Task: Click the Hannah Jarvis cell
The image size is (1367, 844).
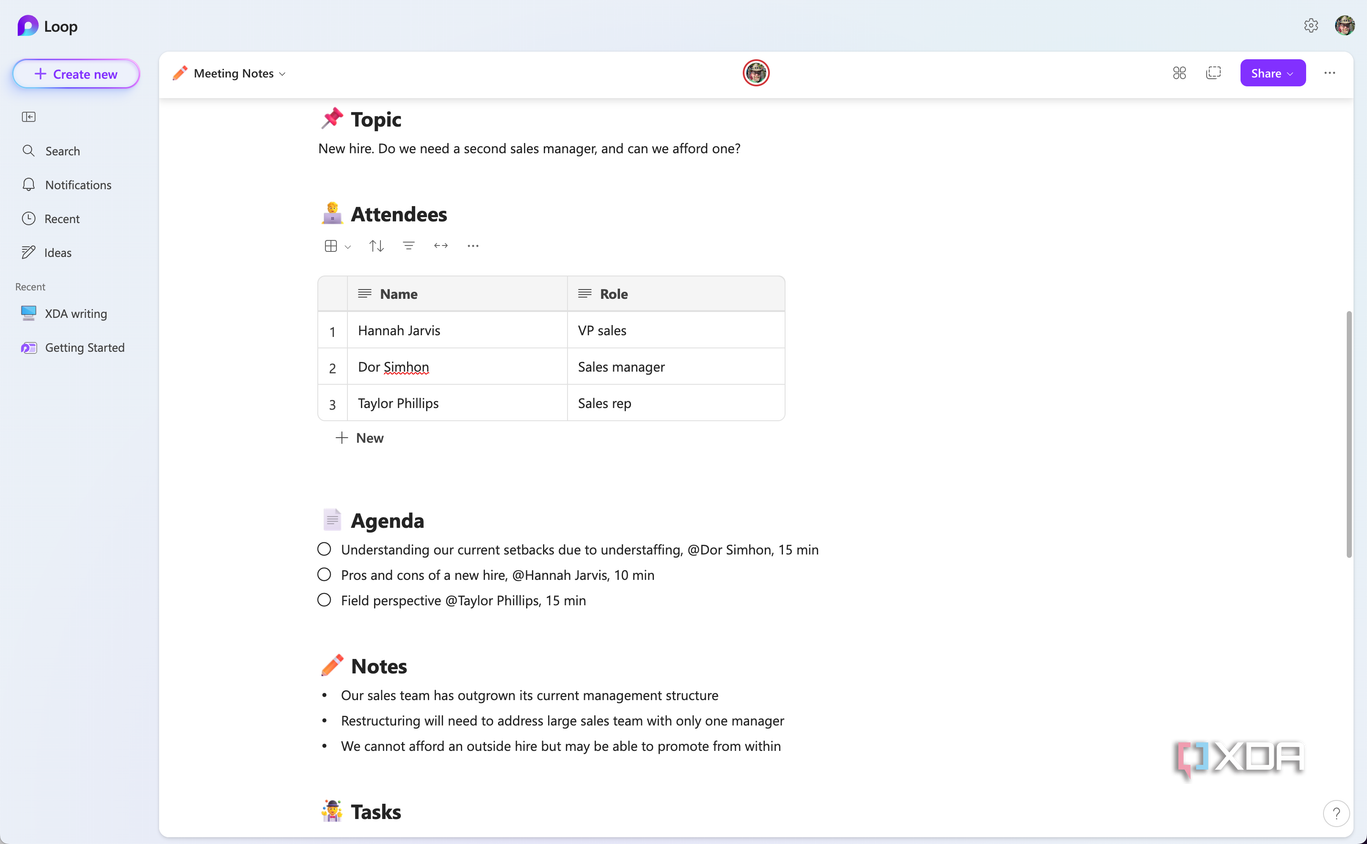Action: click(457, 330)
